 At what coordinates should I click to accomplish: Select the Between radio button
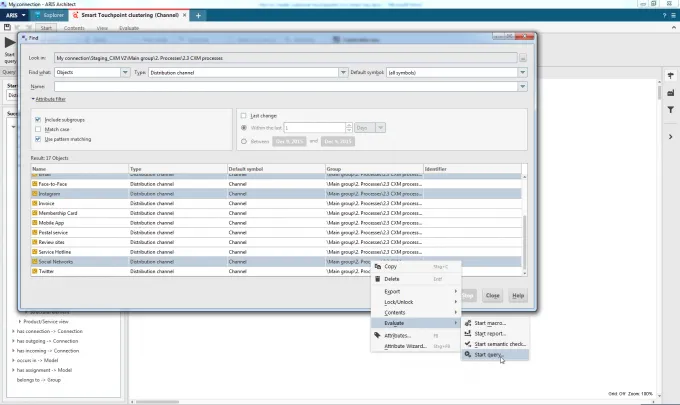[x=244, y=141]
